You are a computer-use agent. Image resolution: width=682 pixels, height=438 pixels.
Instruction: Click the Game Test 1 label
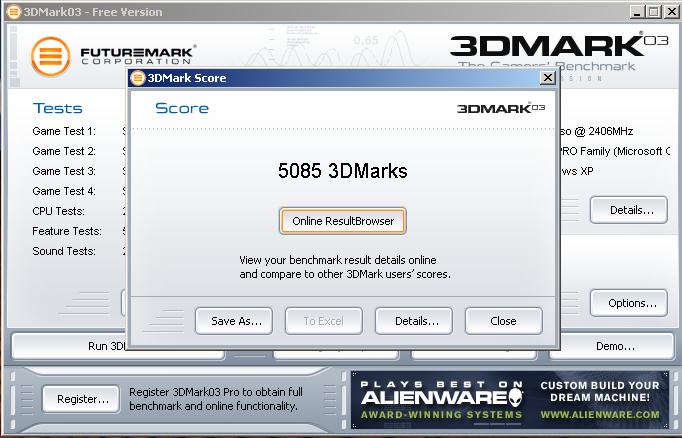[x=64, y=131]
